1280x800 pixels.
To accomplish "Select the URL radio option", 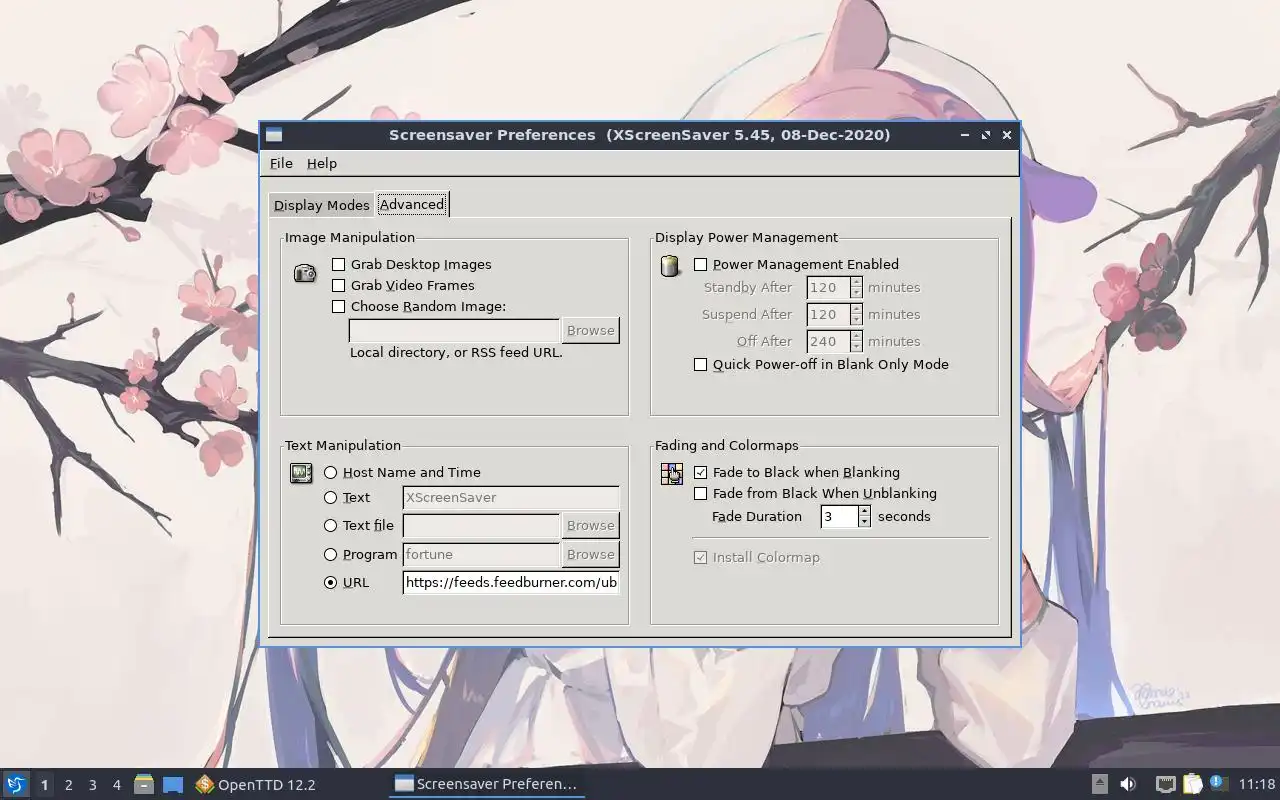I will pos(331,583).
